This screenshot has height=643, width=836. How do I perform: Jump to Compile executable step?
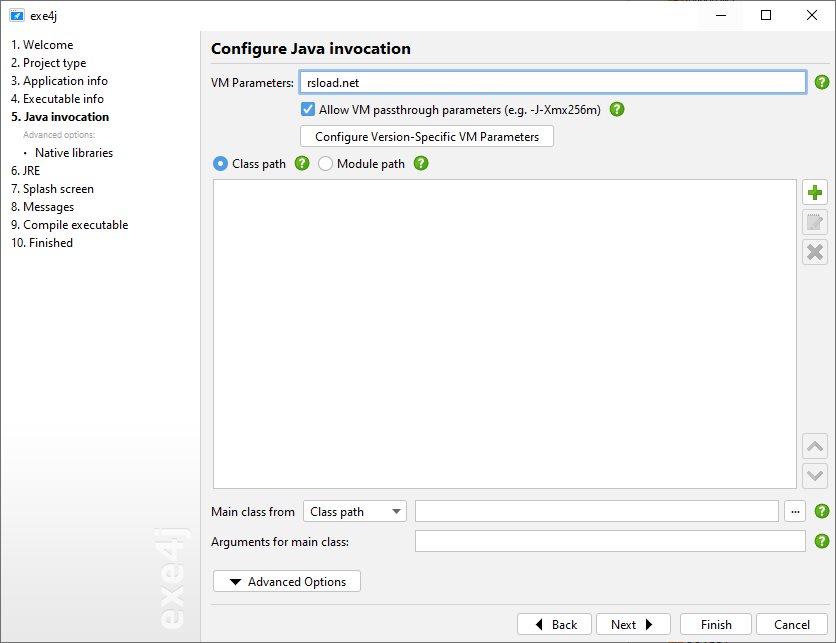(x=69, y=225)
